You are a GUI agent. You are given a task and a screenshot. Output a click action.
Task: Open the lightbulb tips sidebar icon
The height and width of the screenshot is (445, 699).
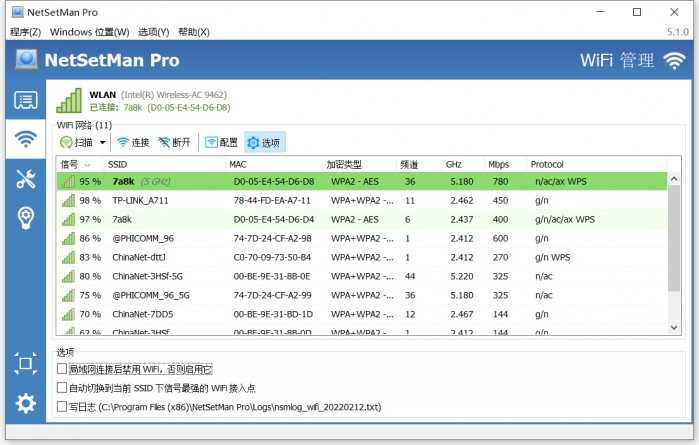[x=26, y=218]
